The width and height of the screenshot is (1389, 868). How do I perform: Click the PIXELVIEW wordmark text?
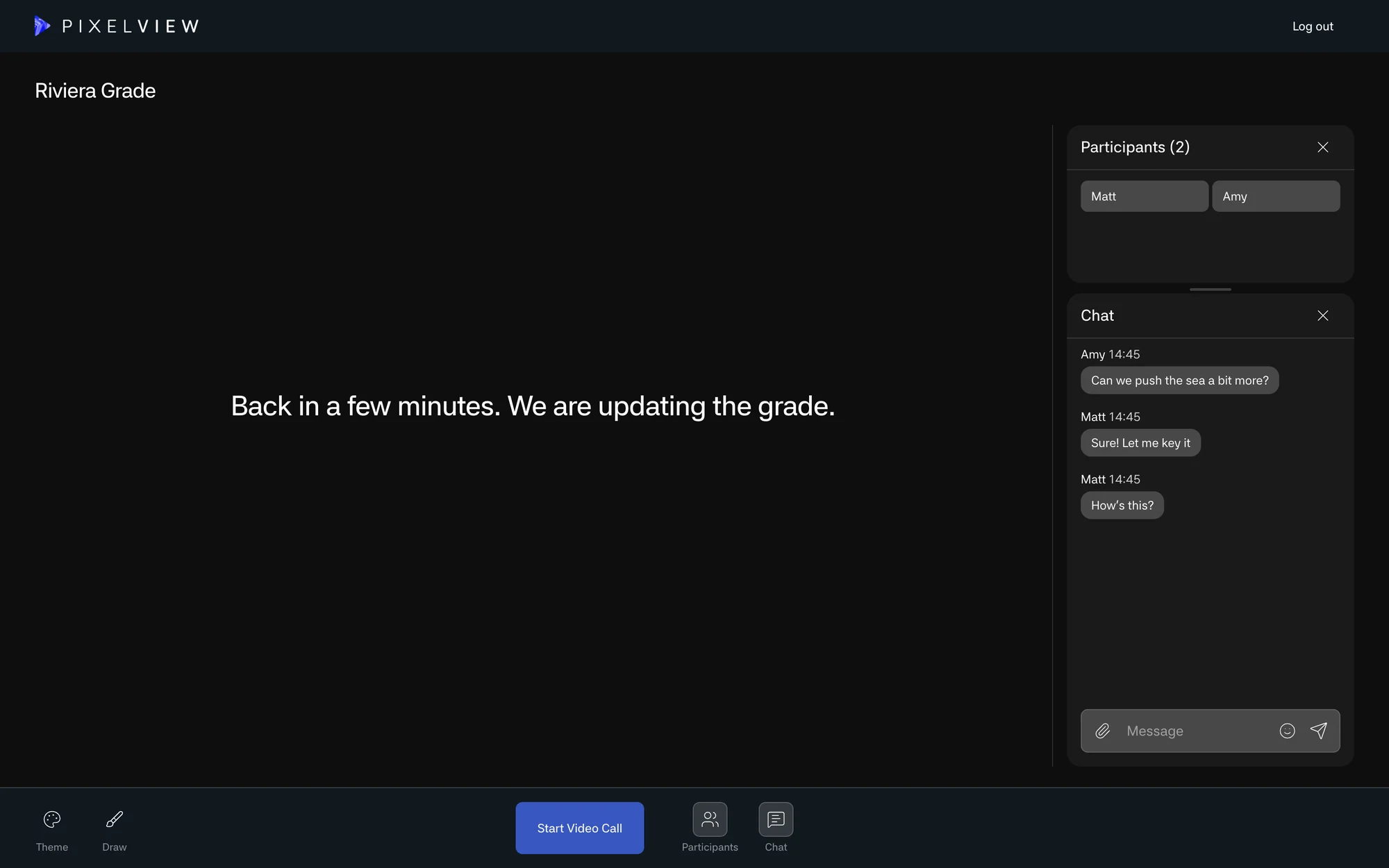[x=131, y=26]
